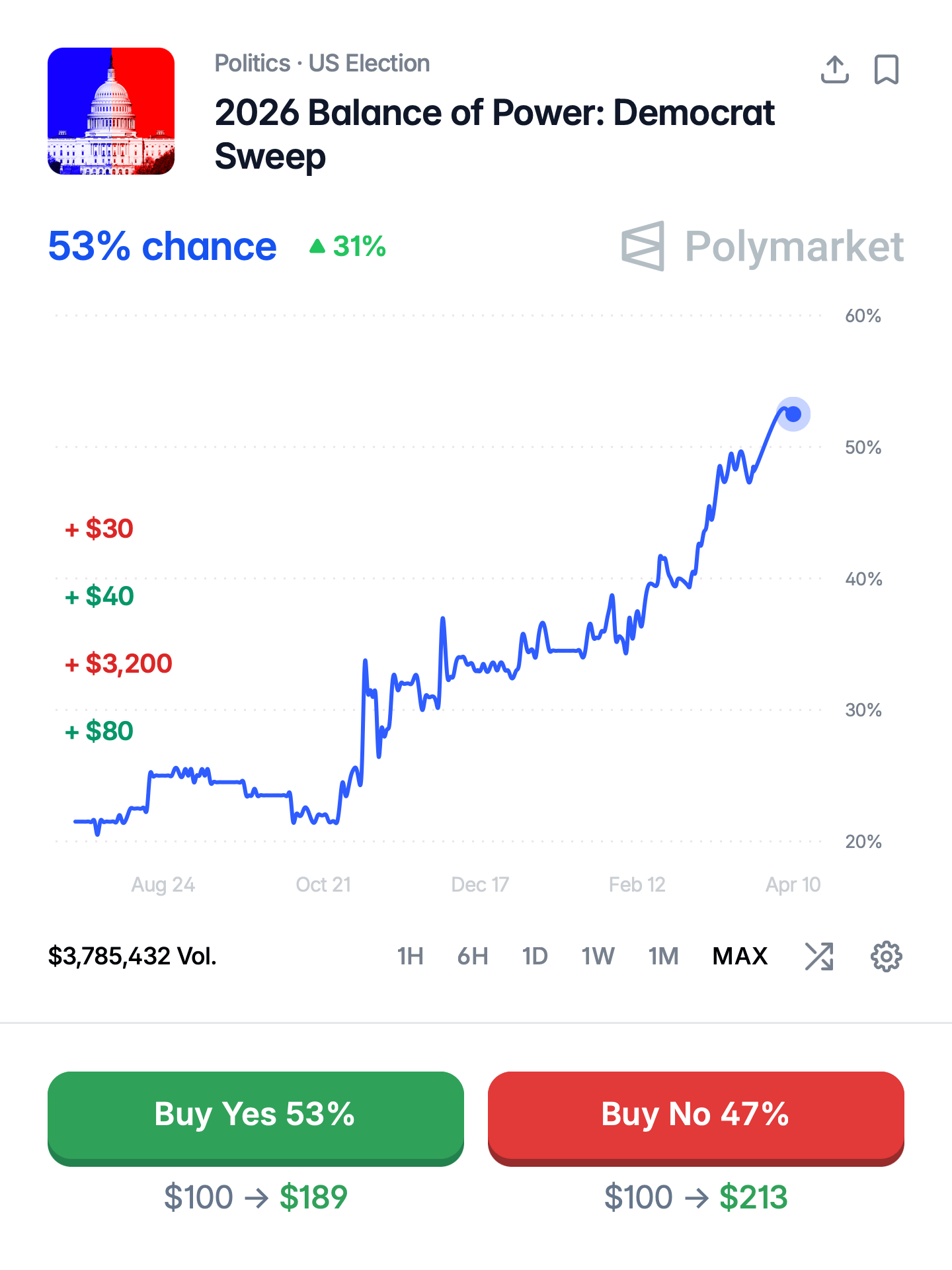Select the 1H time range
This screenshot has width=952, height=1270.
click(x=410, y=956)
